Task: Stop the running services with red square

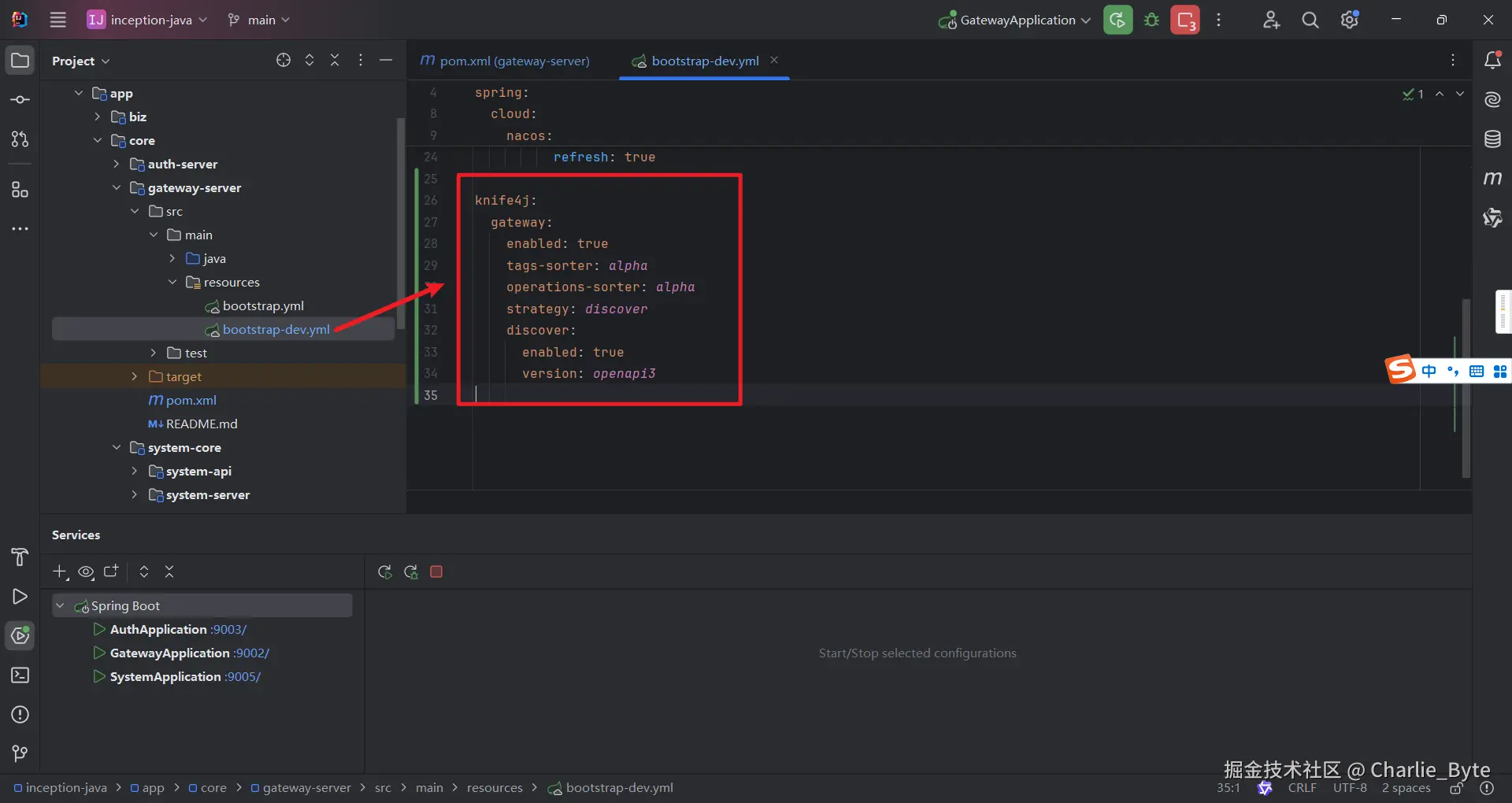Action: pos(436,572)
